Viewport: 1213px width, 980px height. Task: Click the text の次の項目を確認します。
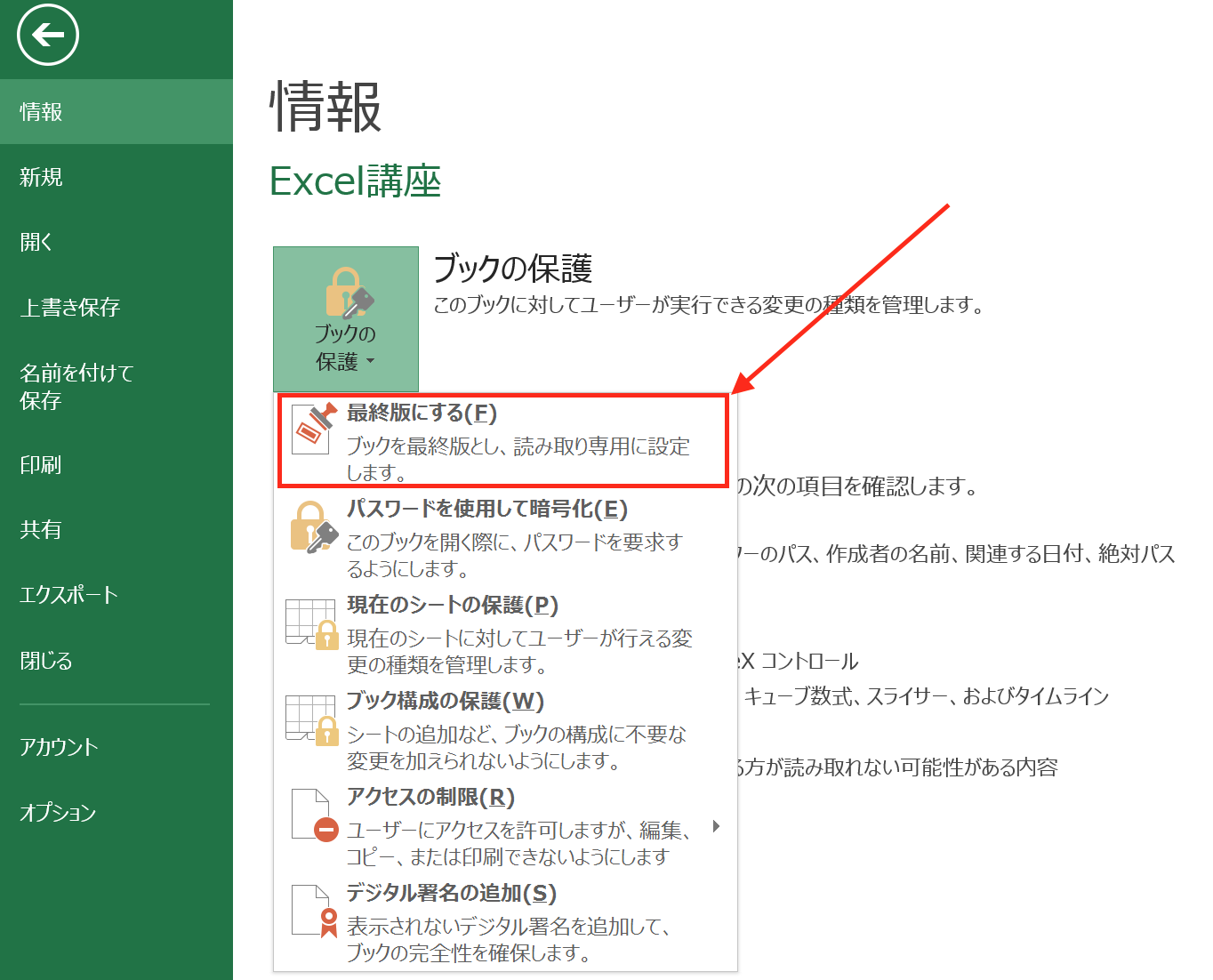(858, 486)
